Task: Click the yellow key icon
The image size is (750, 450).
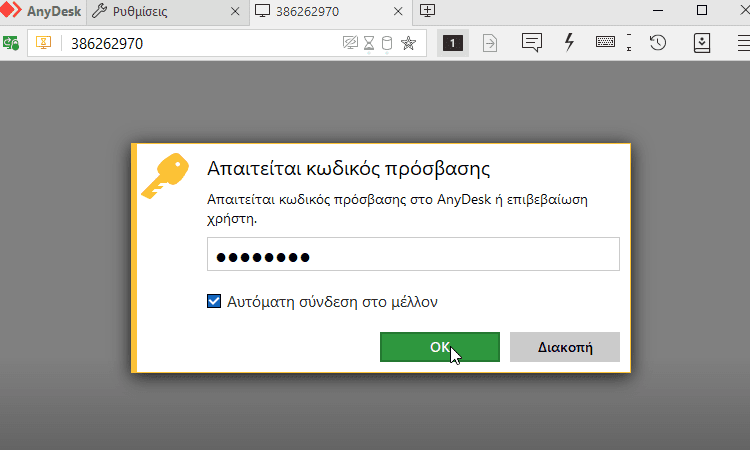Action: click(165, 176)
